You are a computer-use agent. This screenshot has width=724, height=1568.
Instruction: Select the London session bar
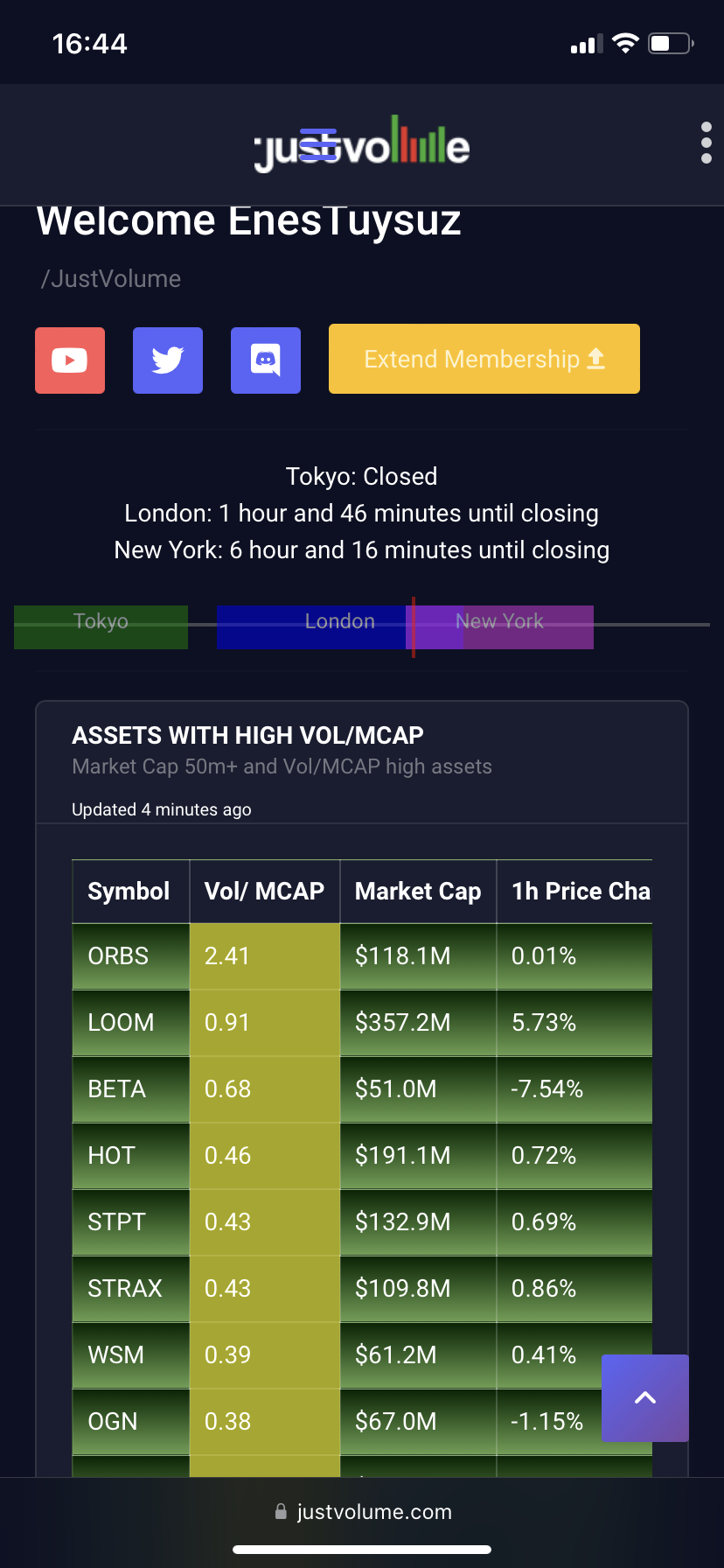tap(339, 626)
